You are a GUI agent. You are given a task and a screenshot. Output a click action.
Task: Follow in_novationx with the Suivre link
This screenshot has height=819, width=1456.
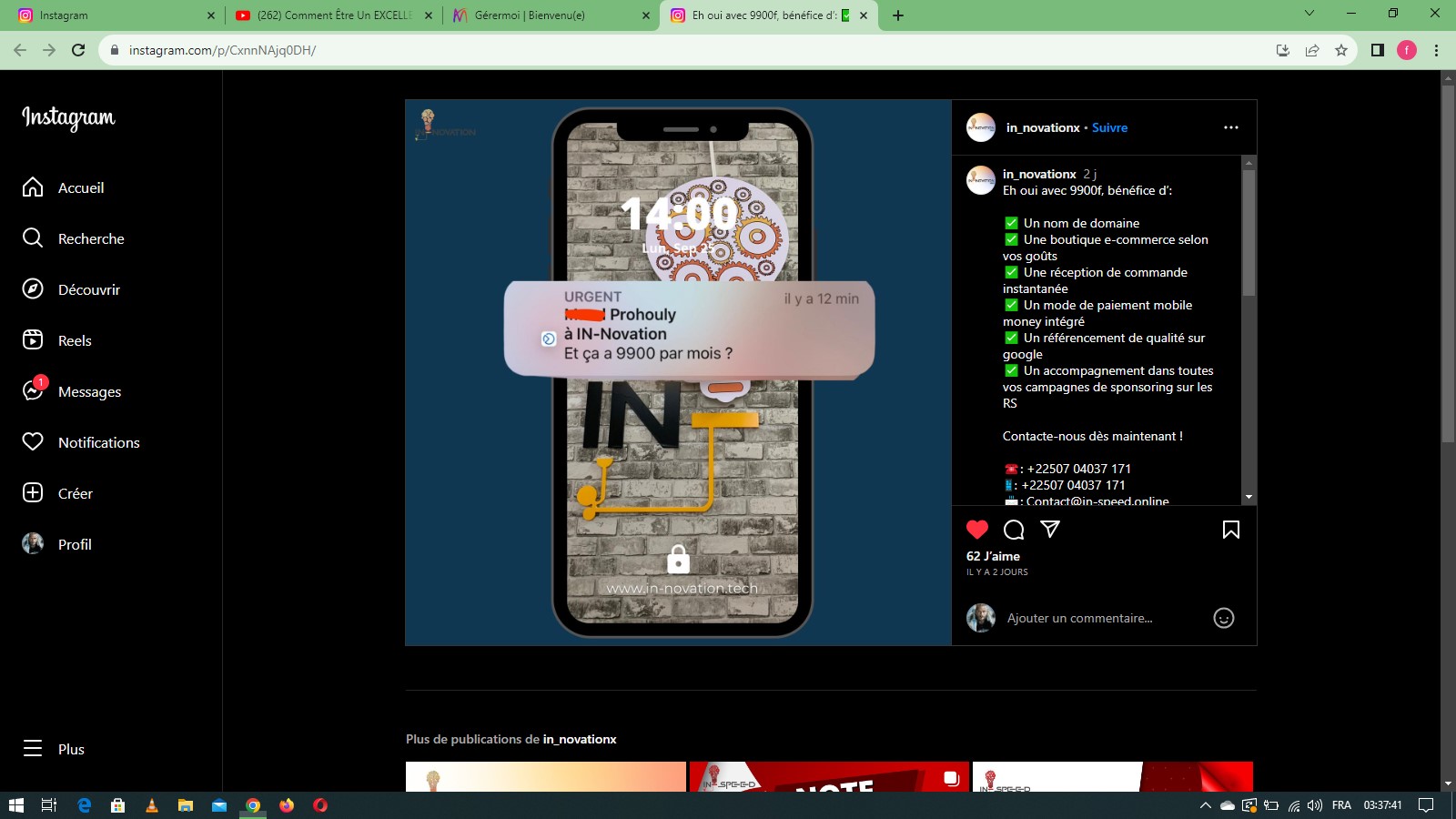tap(1109, 127)
